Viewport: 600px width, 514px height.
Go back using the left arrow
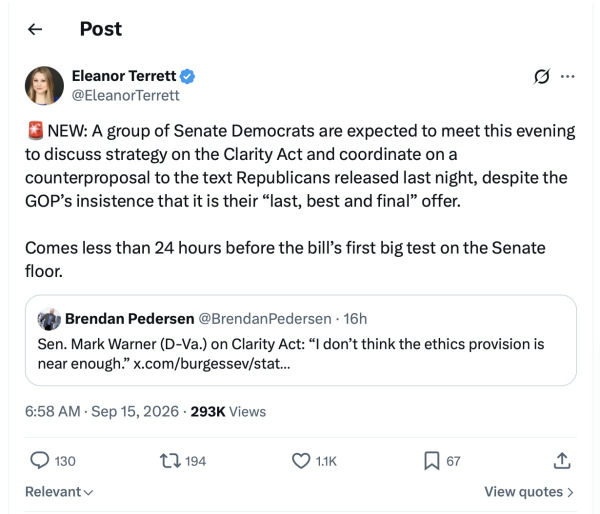(35, 29)
